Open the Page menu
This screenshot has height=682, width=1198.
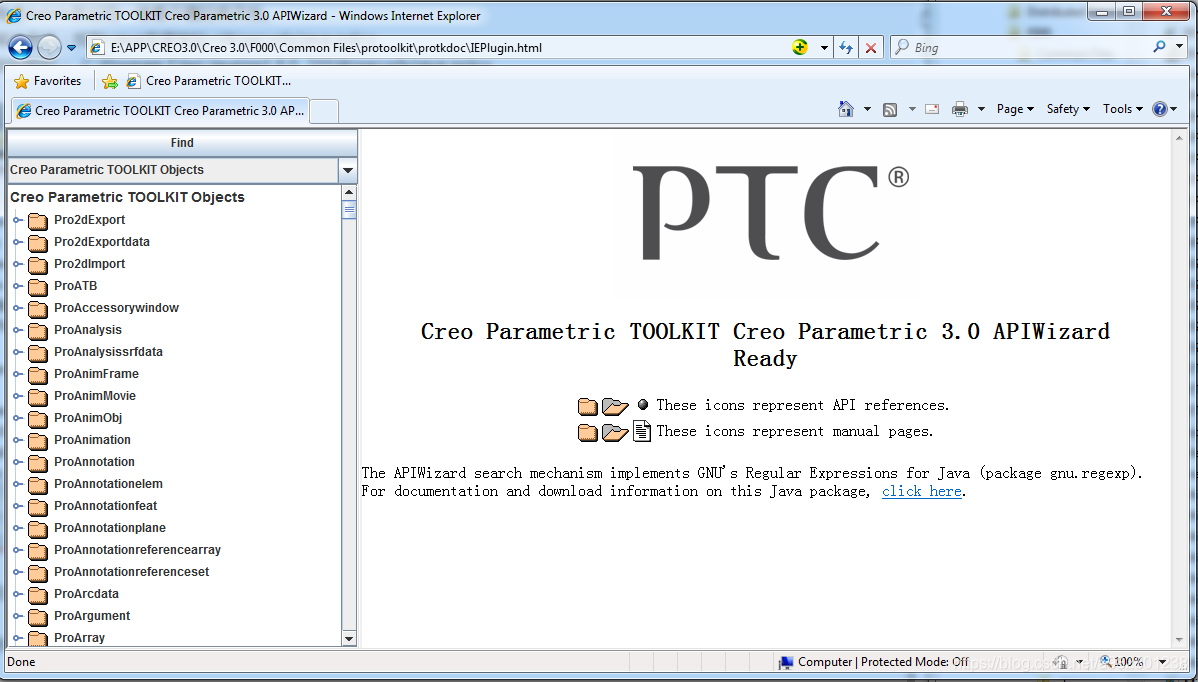click(1015, 109)
